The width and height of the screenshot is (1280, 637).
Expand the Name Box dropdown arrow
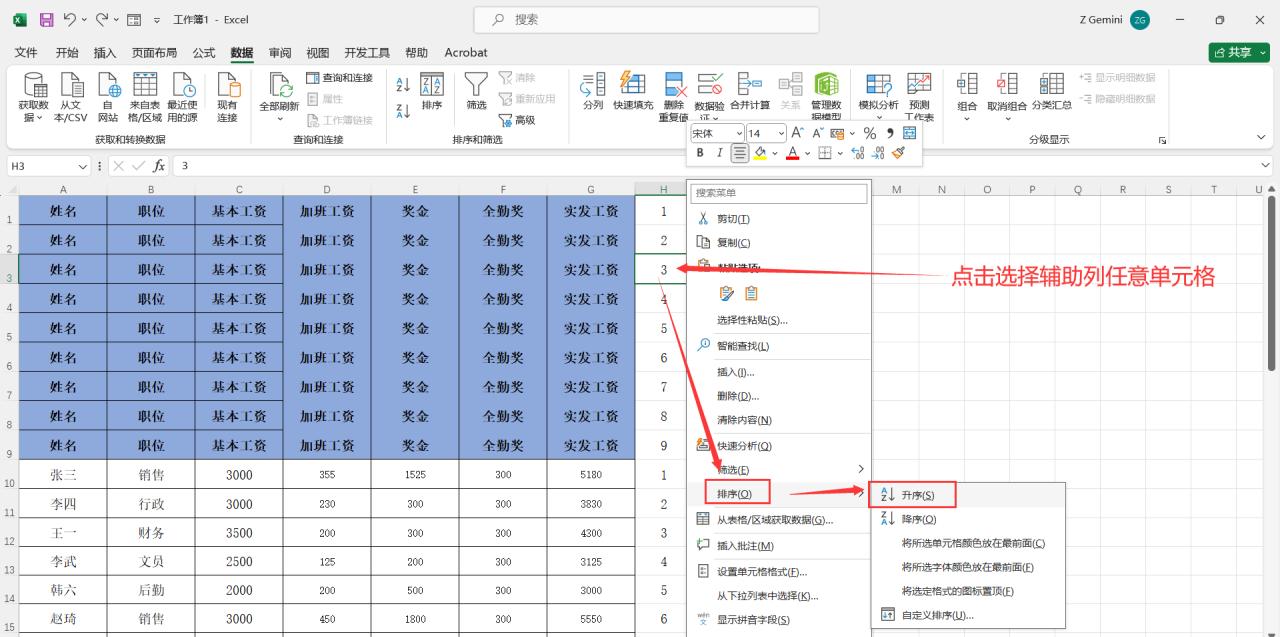click(83, 166)
